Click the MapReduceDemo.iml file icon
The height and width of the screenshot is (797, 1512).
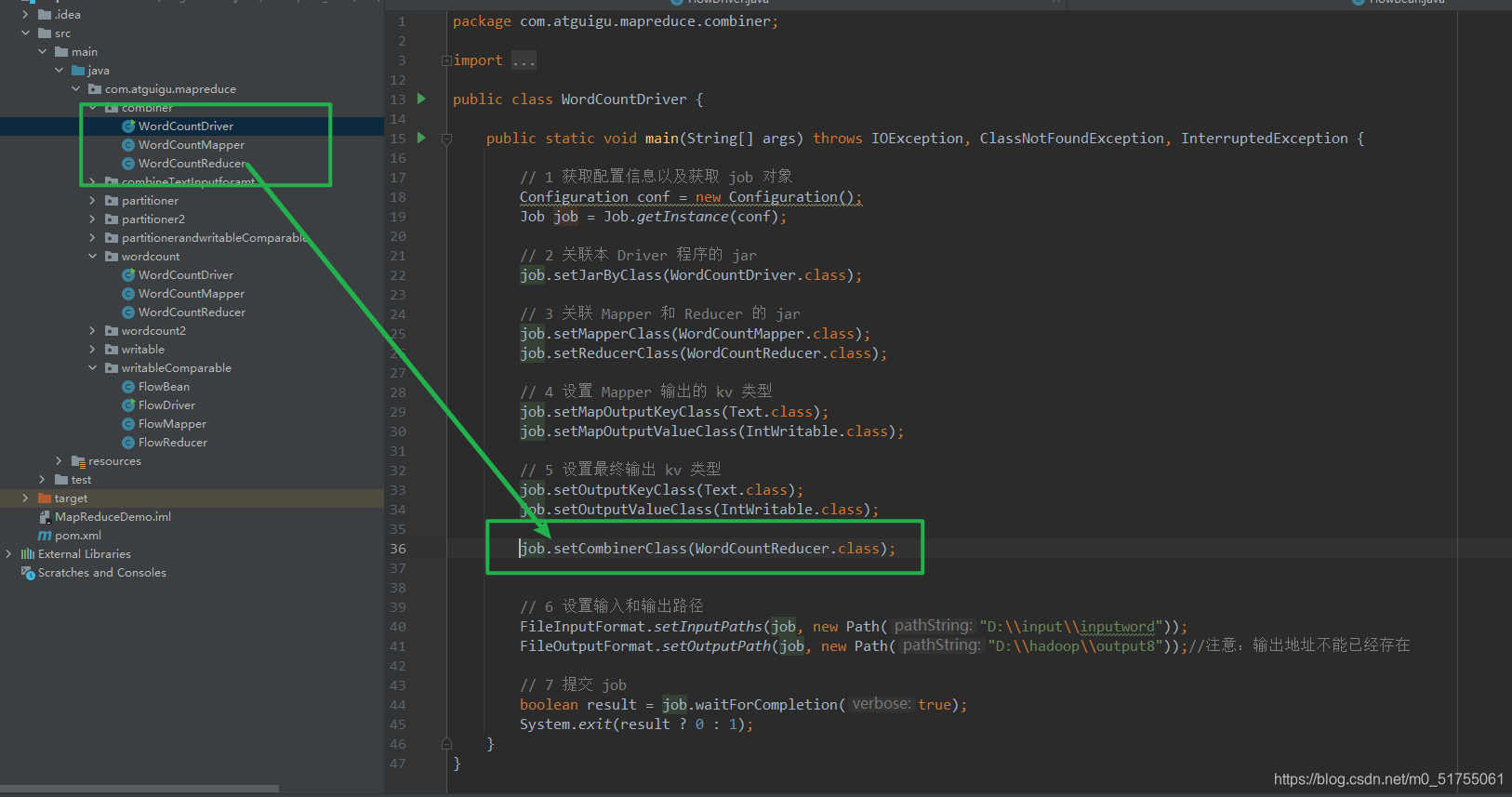click(x=45, y=517)
